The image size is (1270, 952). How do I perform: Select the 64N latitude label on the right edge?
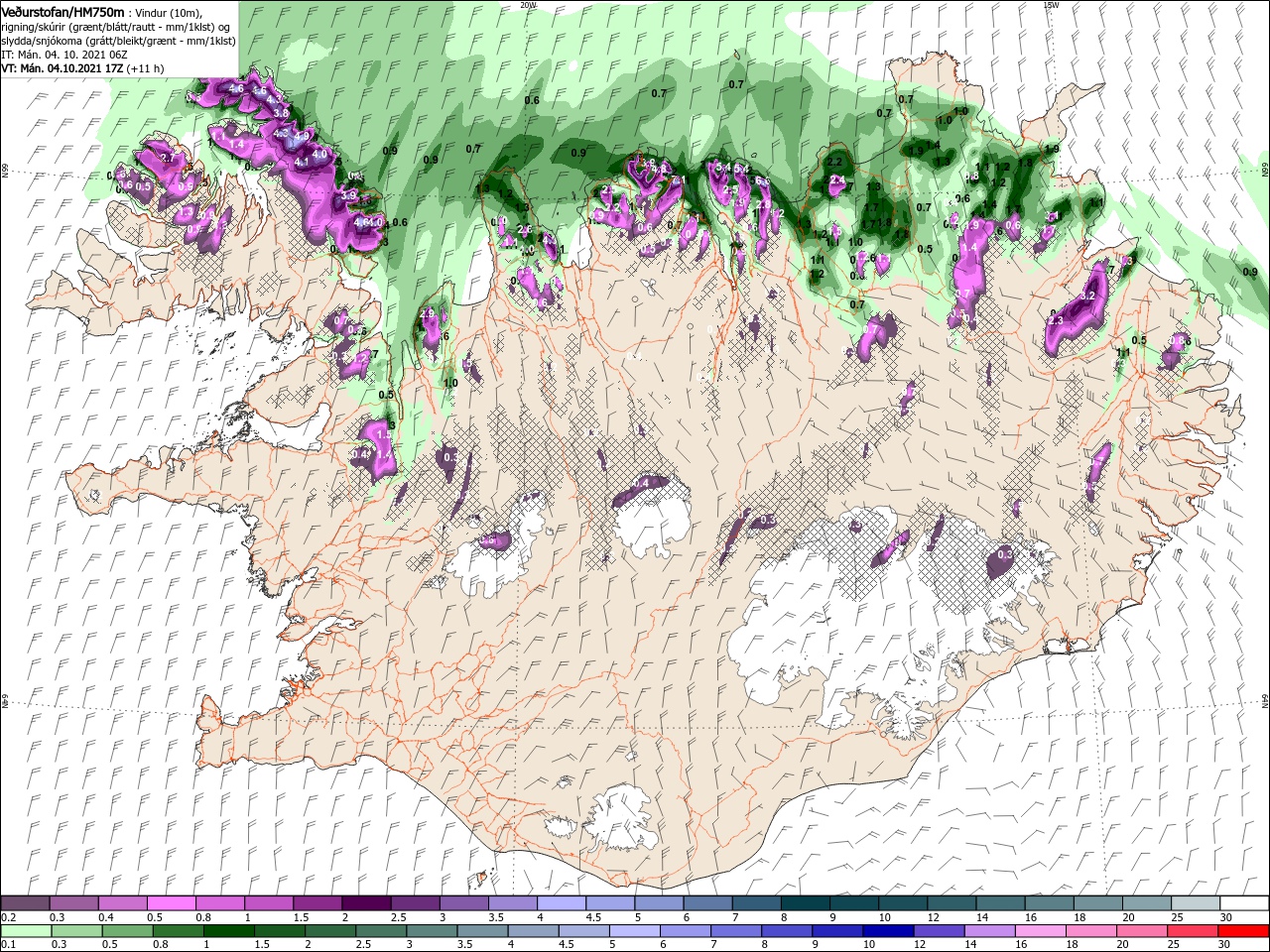(x=1265, y=700)
